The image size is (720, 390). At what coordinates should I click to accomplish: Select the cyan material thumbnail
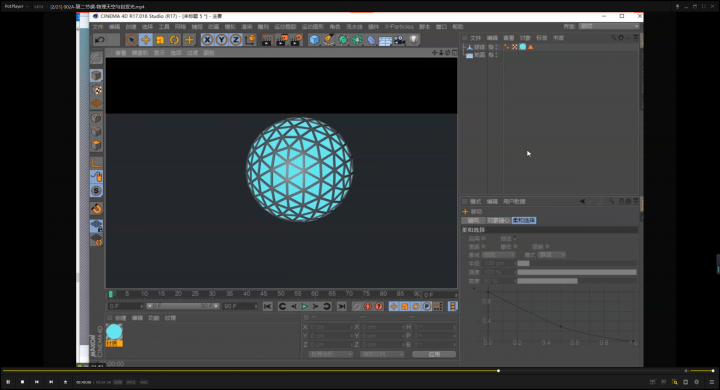click(114, 332)
